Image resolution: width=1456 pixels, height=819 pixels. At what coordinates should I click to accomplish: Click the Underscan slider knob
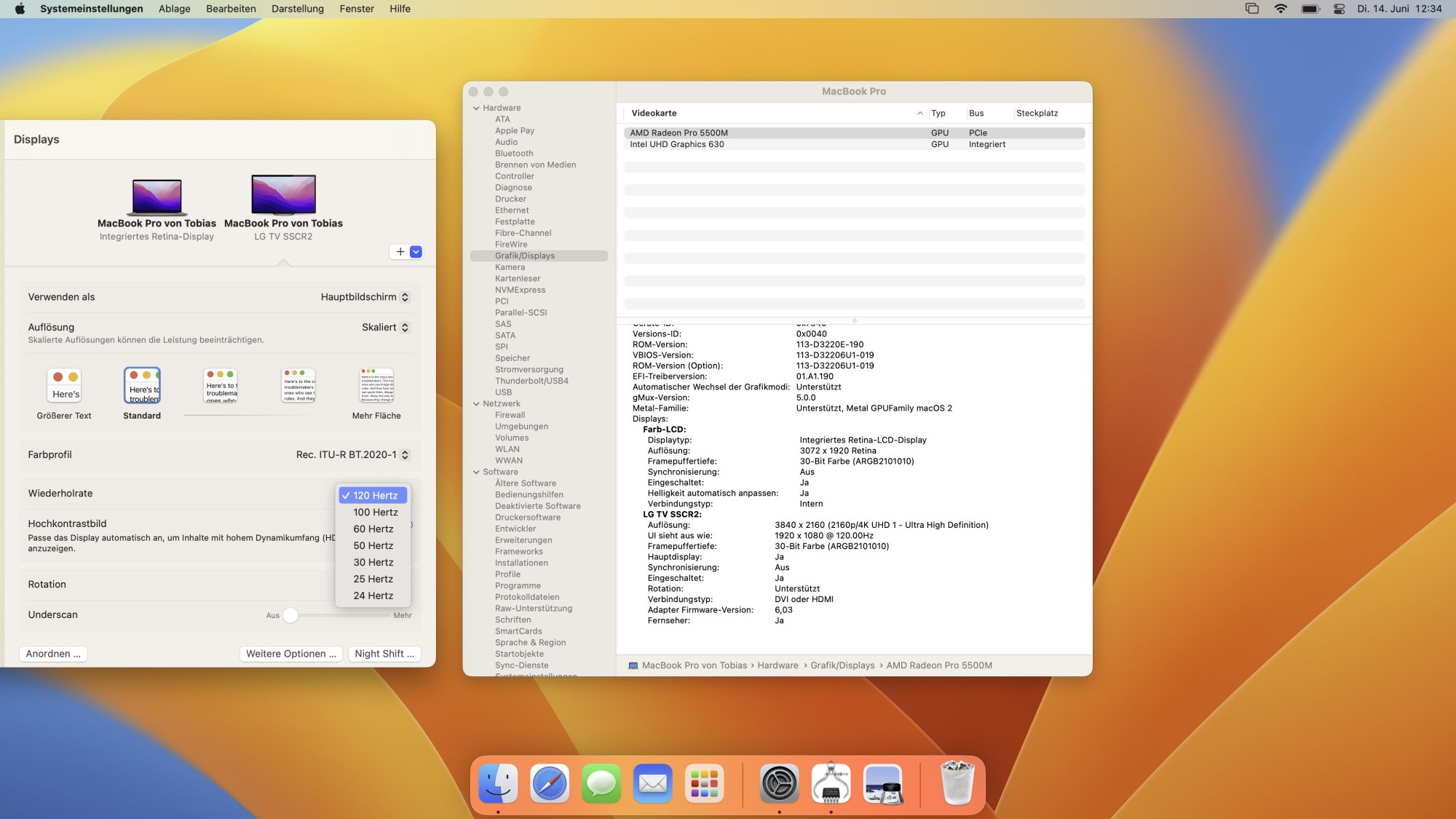[290, 615]
